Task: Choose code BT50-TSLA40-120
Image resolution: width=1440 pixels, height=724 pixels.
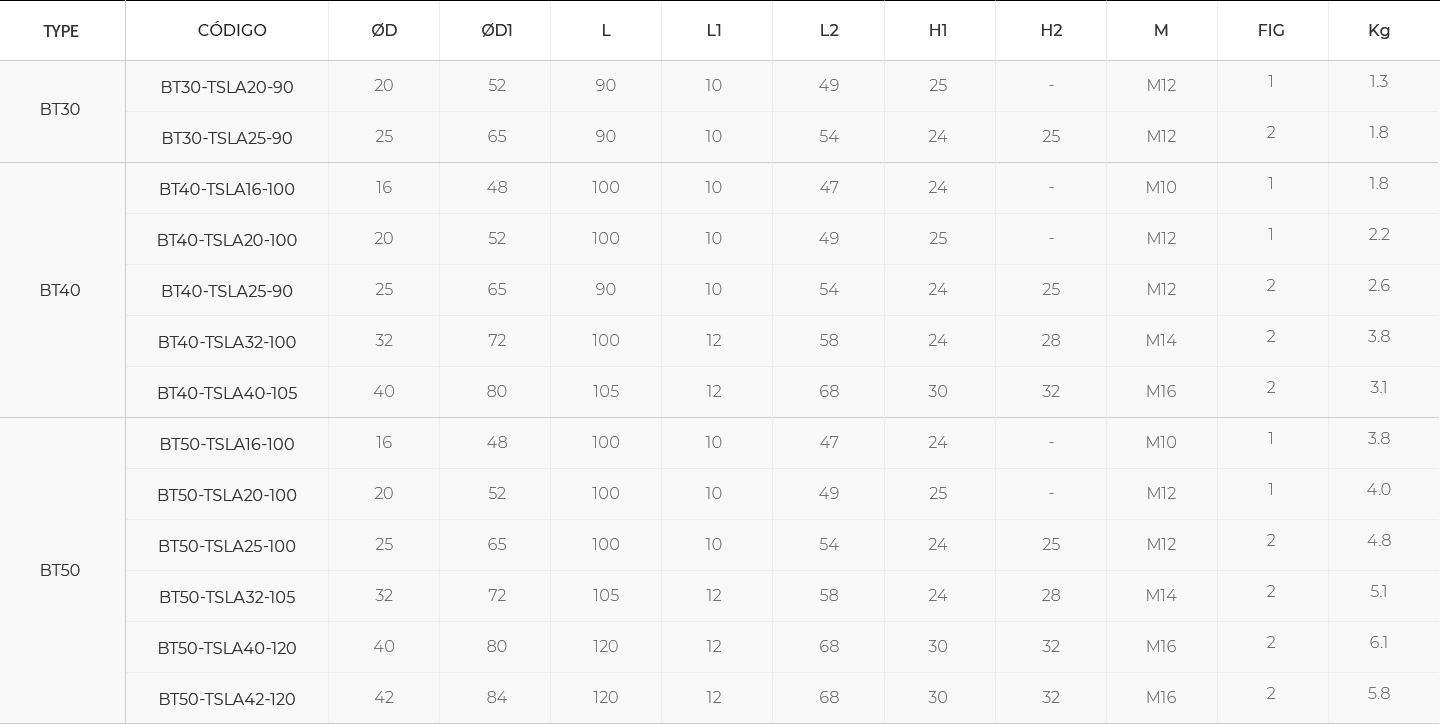Action: [x=227, y=648]
